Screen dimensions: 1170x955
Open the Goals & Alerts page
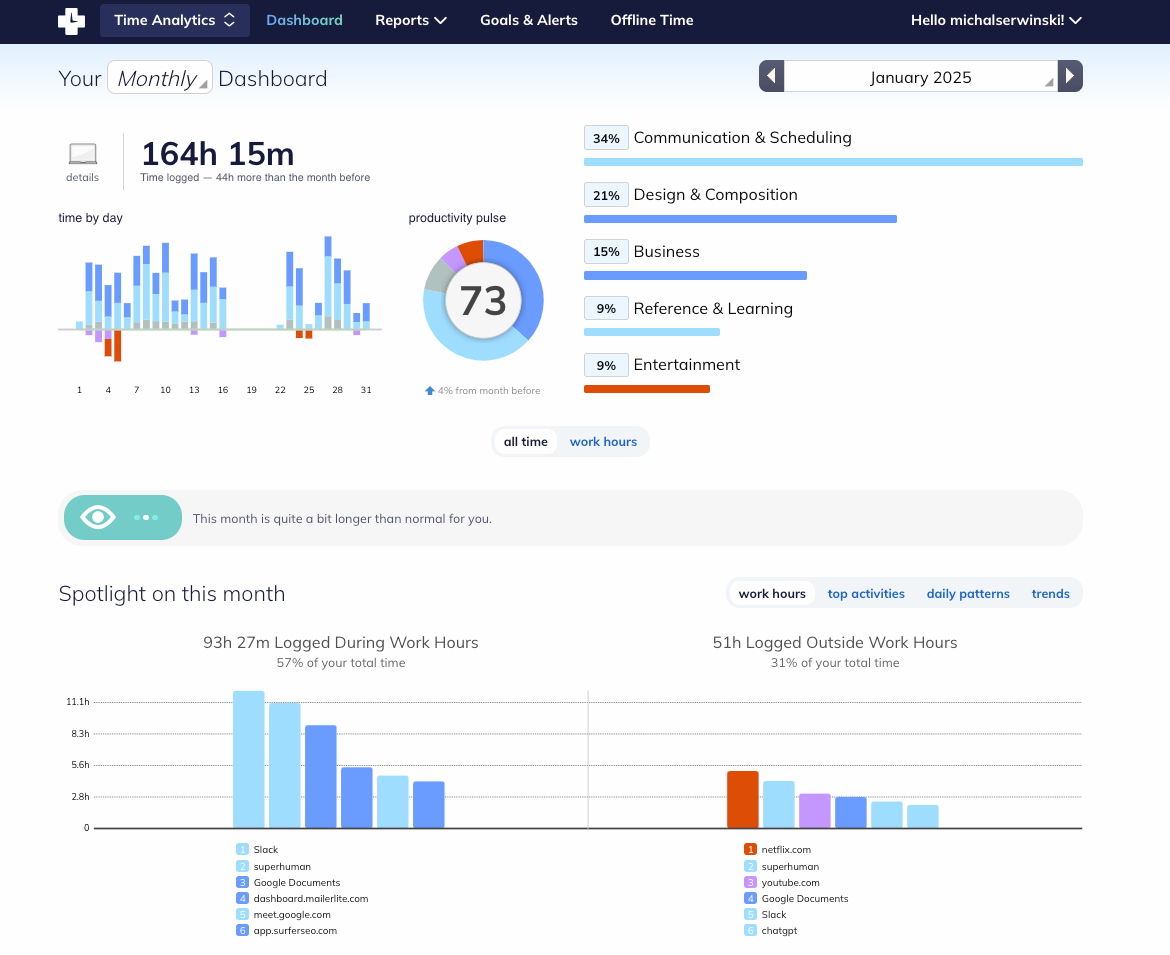pyautogui.click(x=528, y=20)
